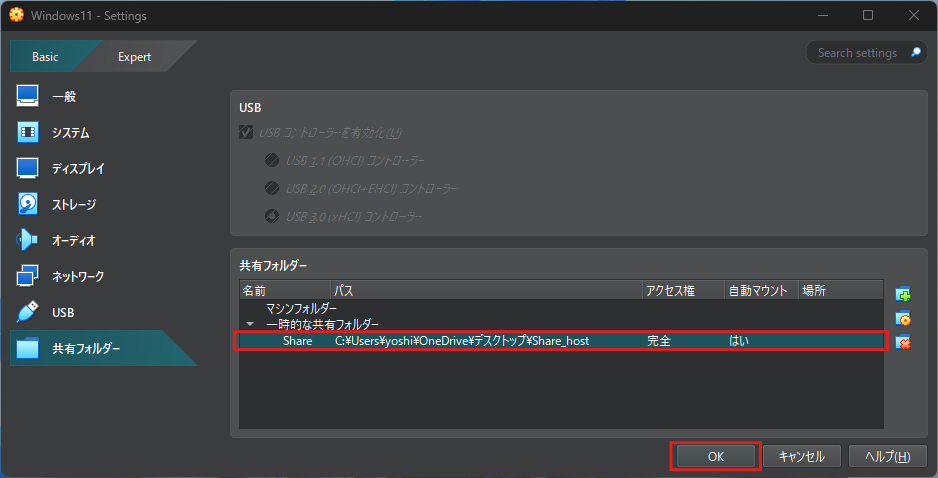Viewport: 938px width, 478px height.
Task: Click the マシンフォルダー tree row
Action: click(x=302, y=308)
